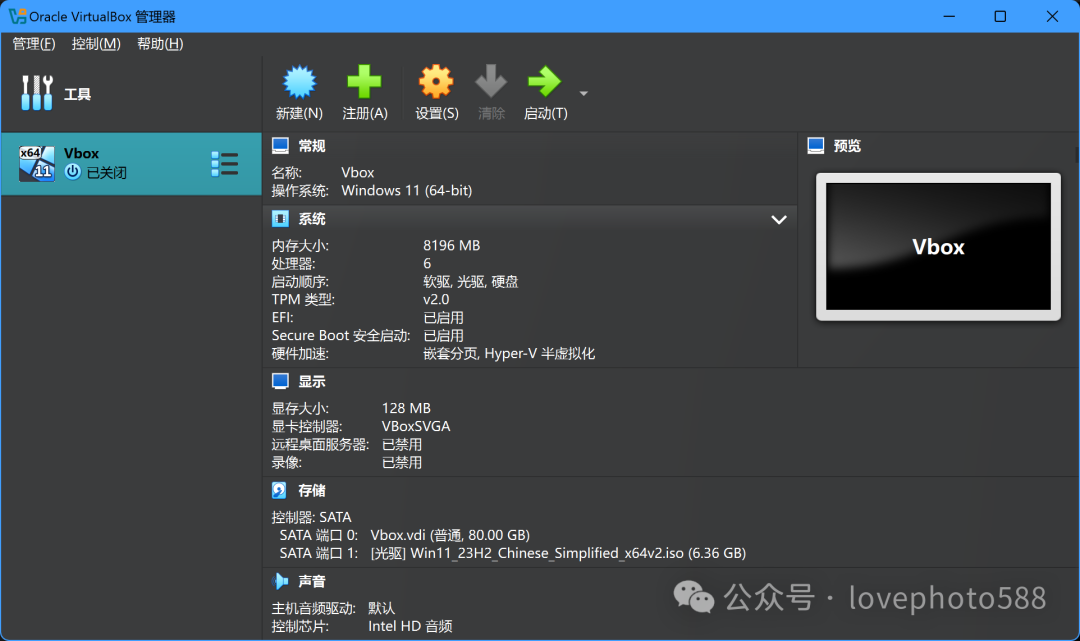
Task: Click the processor count value 6
Action: tap(427, 264)
